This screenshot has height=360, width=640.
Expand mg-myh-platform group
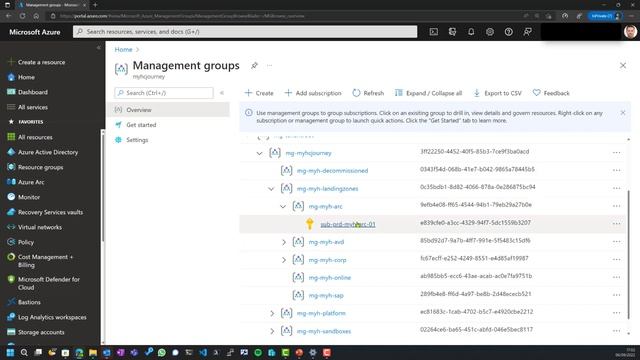pos(272,313)
